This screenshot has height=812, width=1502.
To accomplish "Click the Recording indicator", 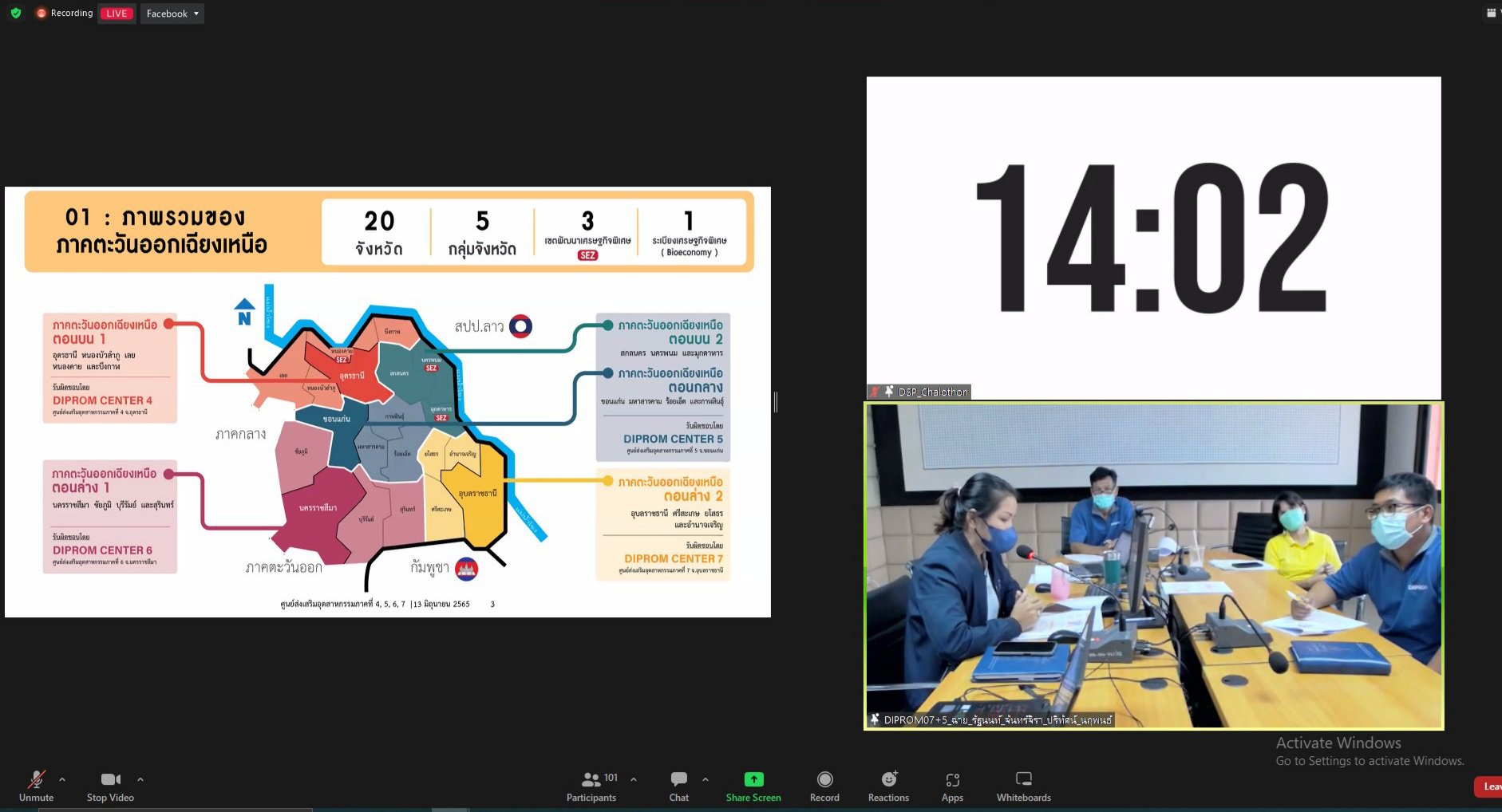I will coord(65,14).
